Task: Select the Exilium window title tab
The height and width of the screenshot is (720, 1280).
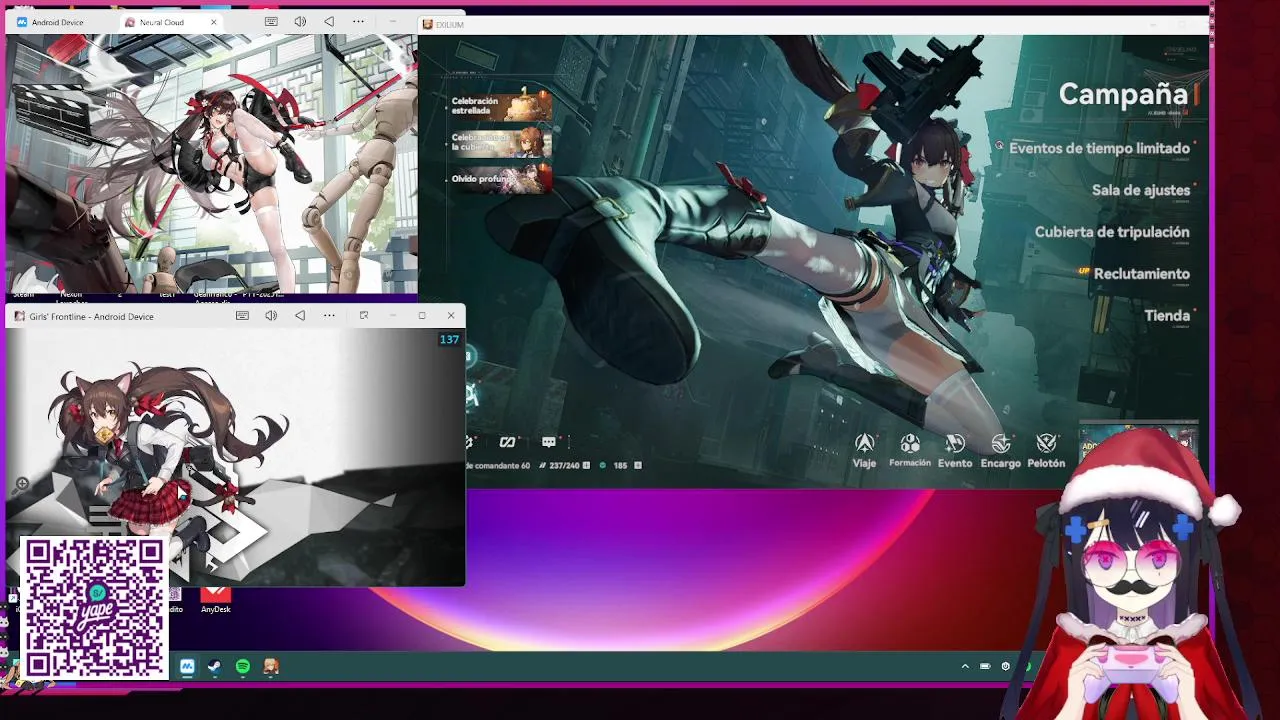Action: (443, 24)
